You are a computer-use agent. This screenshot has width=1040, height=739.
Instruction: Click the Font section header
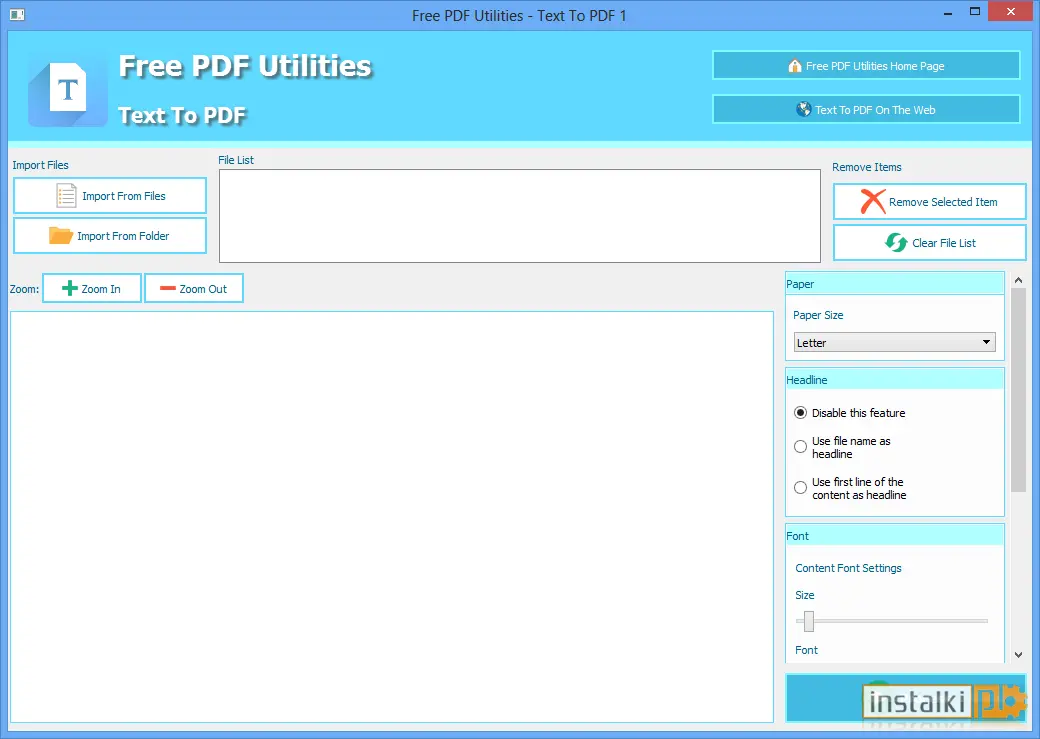click(895, 536)
